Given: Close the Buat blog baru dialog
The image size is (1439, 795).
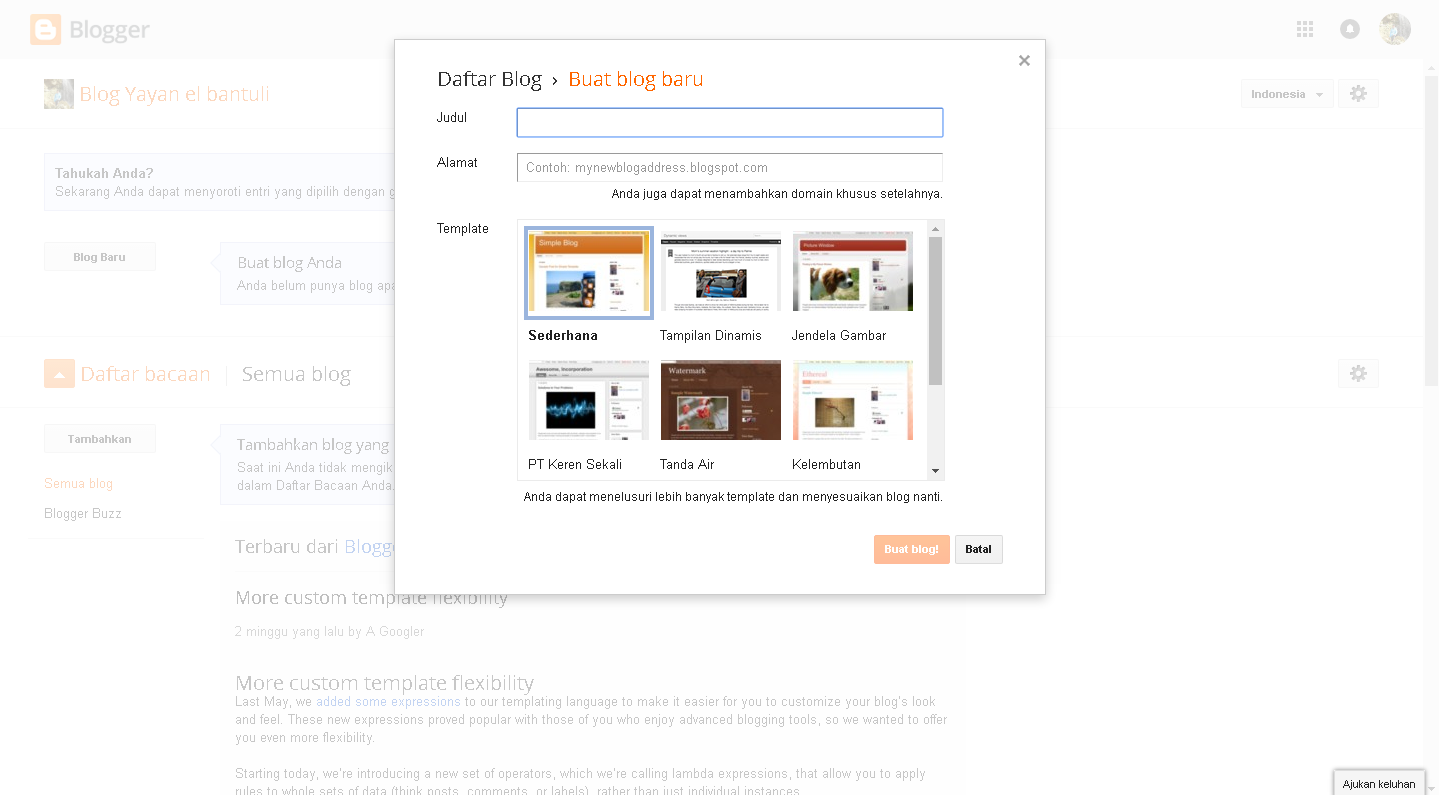Looking at the screenshot, I should pyautogui.click(x=1024, y=61).
